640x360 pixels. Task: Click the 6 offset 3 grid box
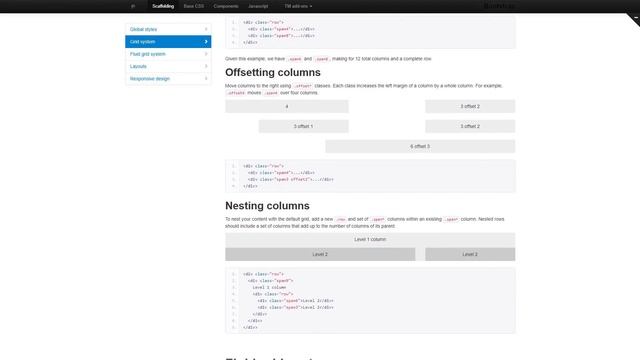click(420, 146)
